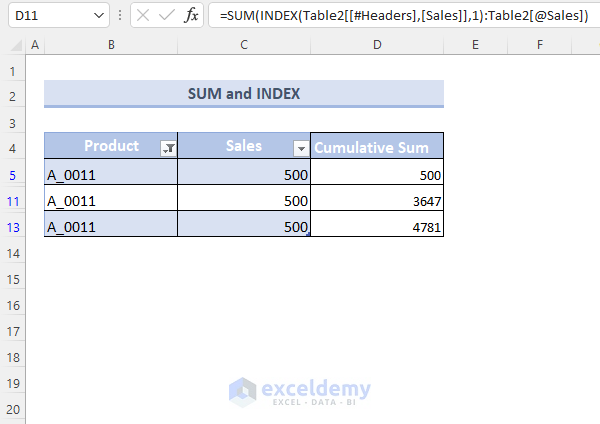Select row 5 header
The width and height of the screenshot is (600, 424).
click(13, 175)
